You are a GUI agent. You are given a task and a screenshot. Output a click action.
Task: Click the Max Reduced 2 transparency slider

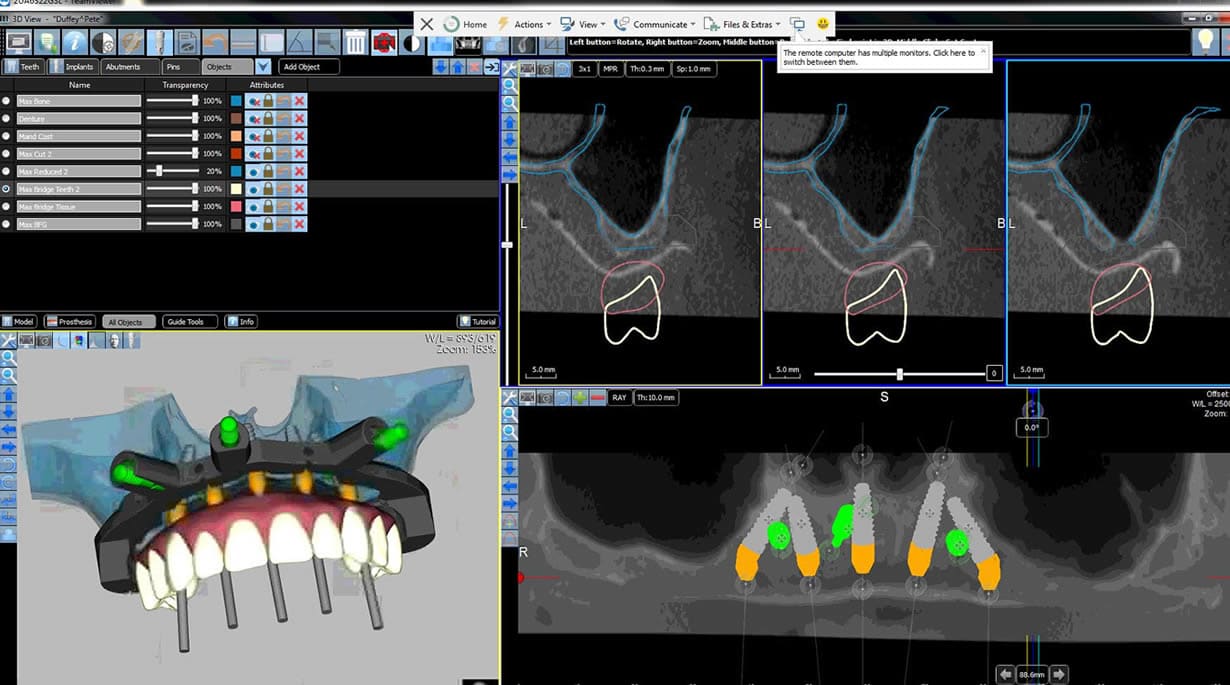point(159,171)
